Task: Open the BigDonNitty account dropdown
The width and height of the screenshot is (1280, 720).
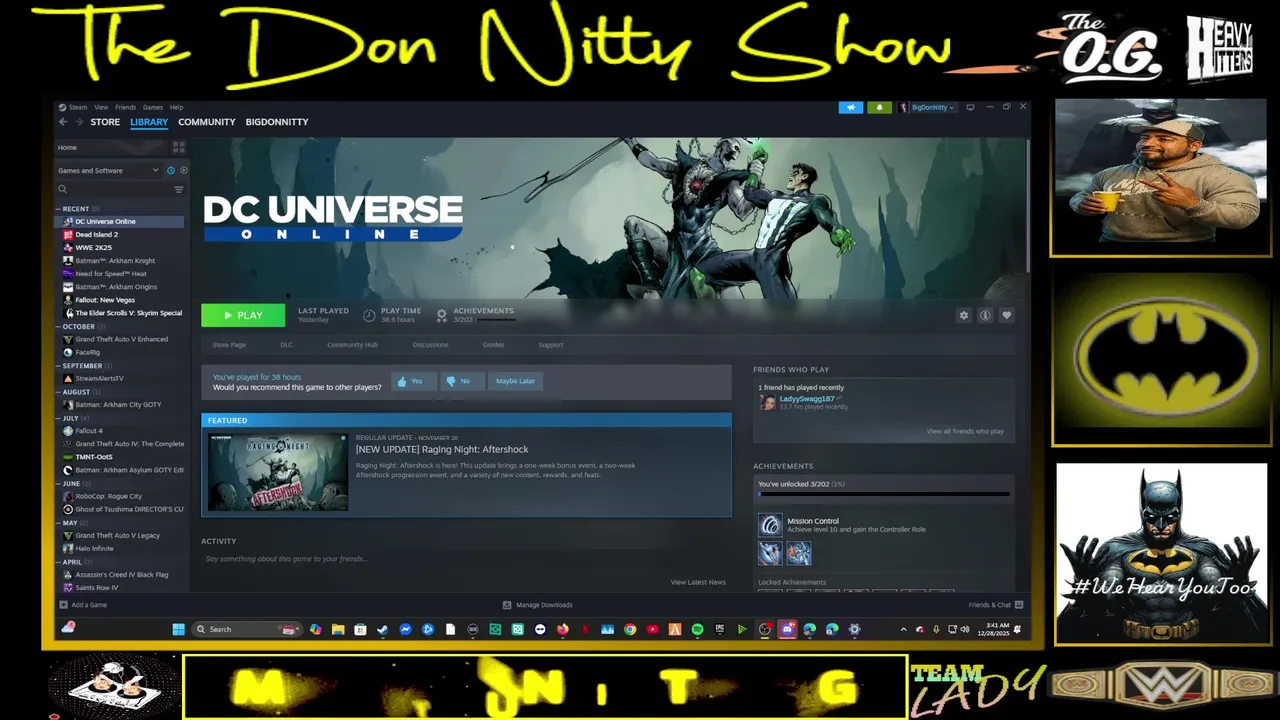Action: coord(927,107)
